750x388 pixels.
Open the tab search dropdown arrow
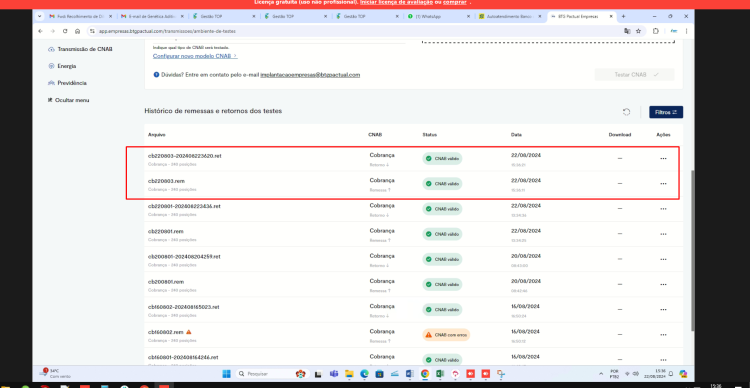[x=39, y=16]
